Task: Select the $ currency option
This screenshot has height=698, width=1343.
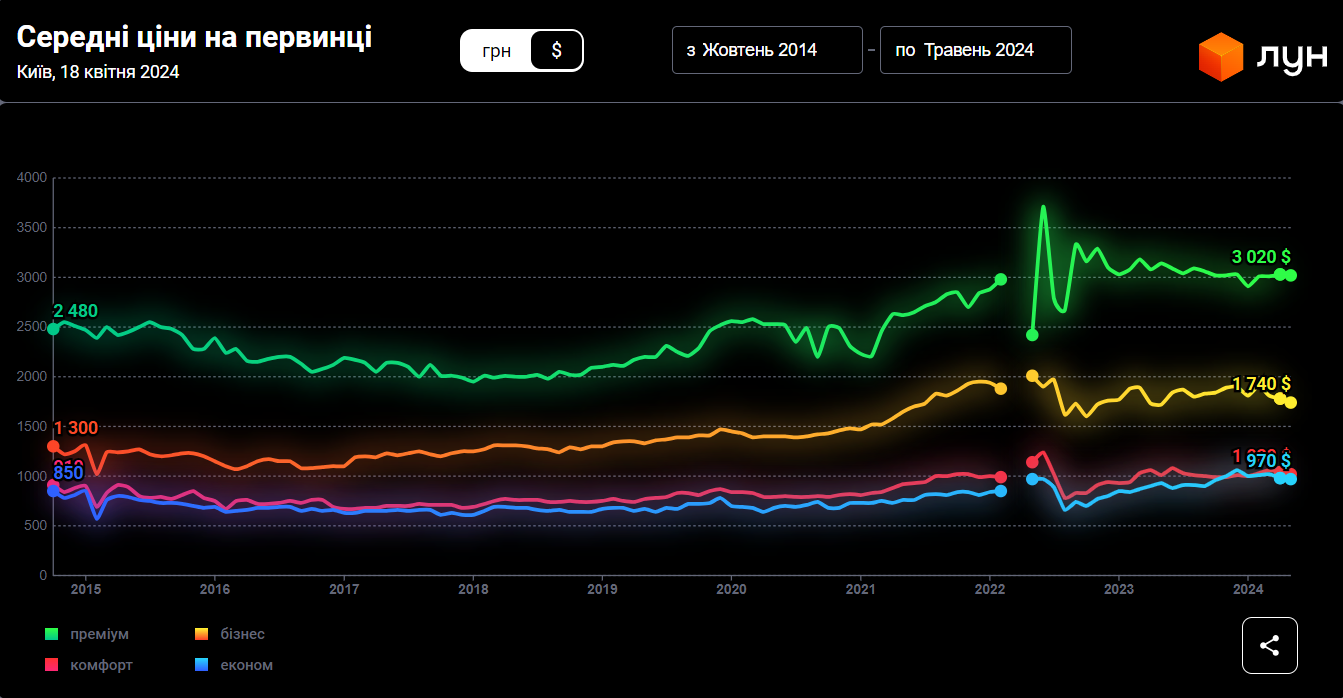Action: click(556, 50)
